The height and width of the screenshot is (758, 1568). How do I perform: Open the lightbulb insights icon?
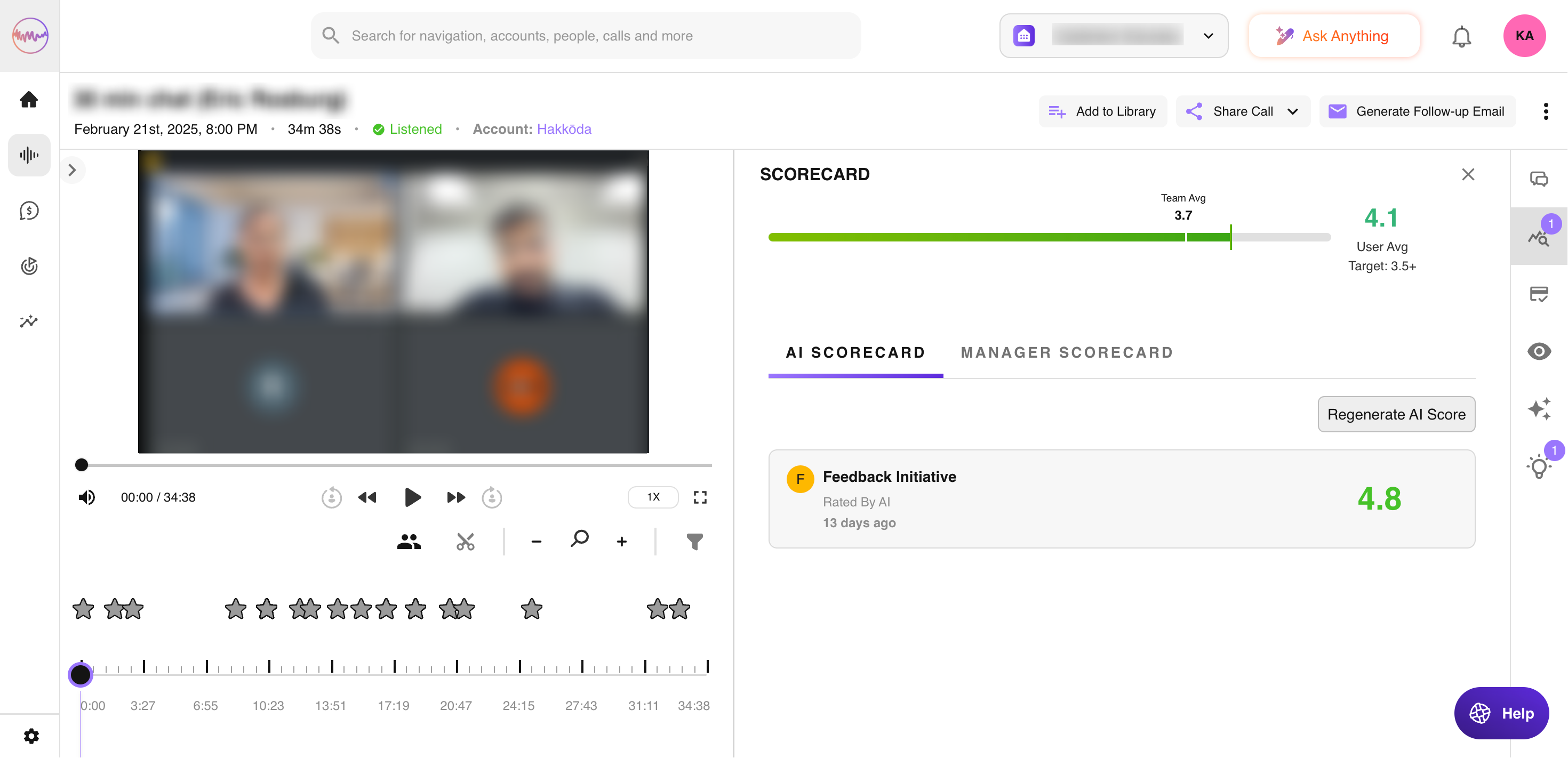1538,466
